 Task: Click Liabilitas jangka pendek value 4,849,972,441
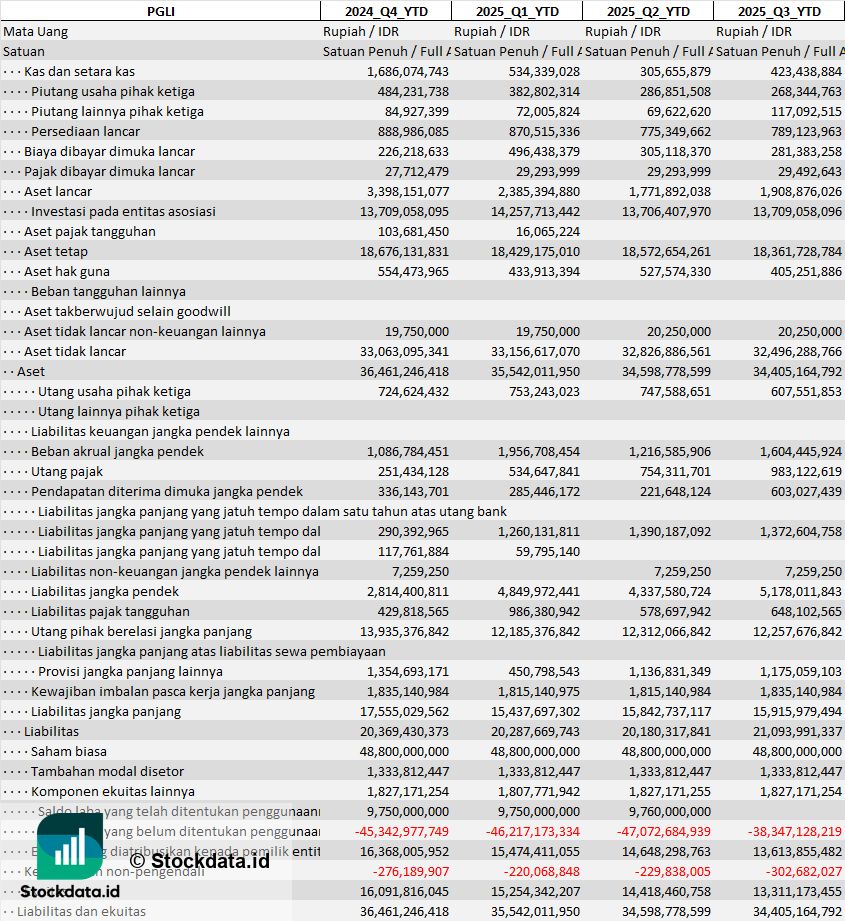coord(538,590)
